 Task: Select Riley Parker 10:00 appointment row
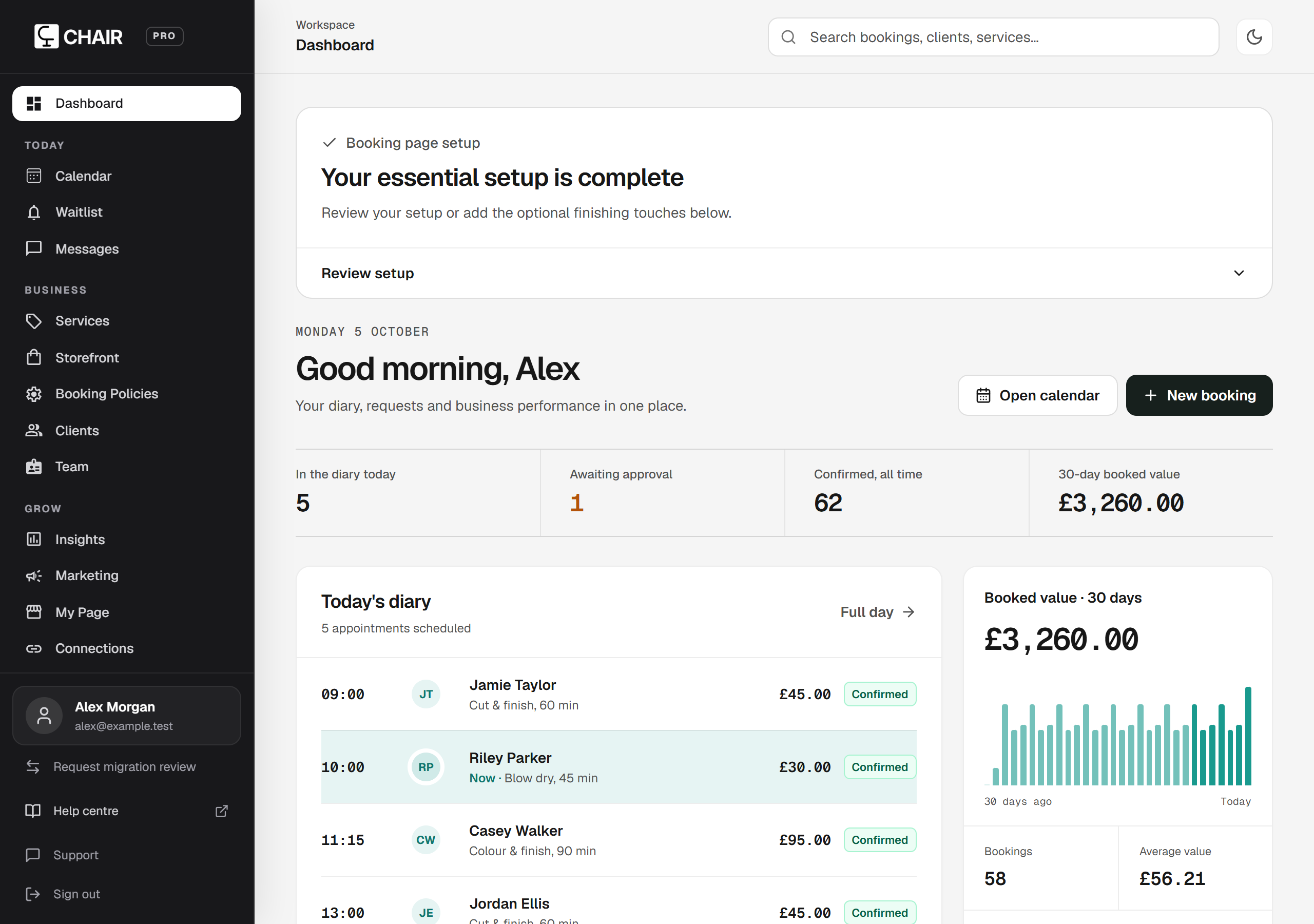[618, 767]
